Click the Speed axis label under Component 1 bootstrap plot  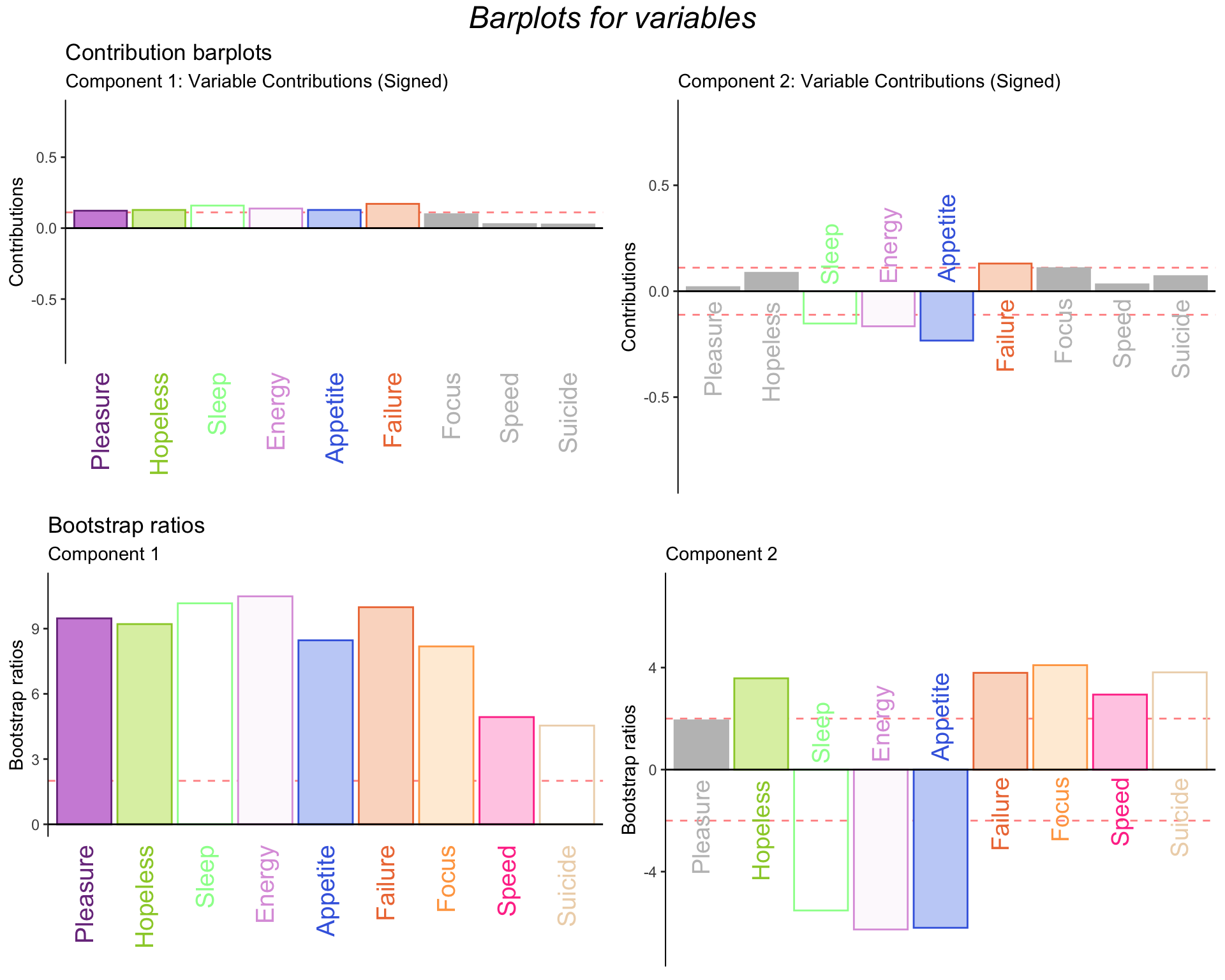coord(507,880)
